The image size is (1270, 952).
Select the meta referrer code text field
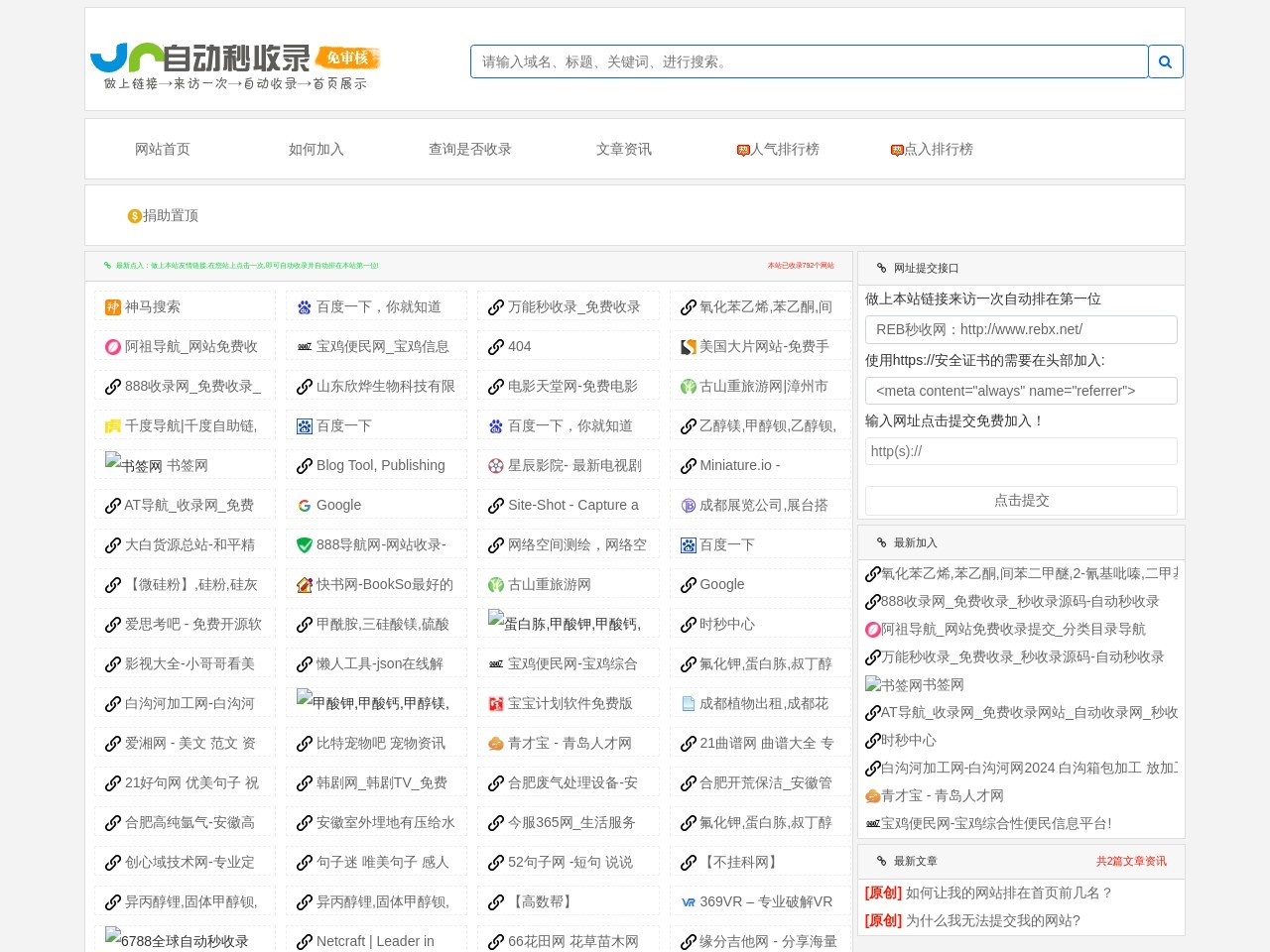[1021, 391]
